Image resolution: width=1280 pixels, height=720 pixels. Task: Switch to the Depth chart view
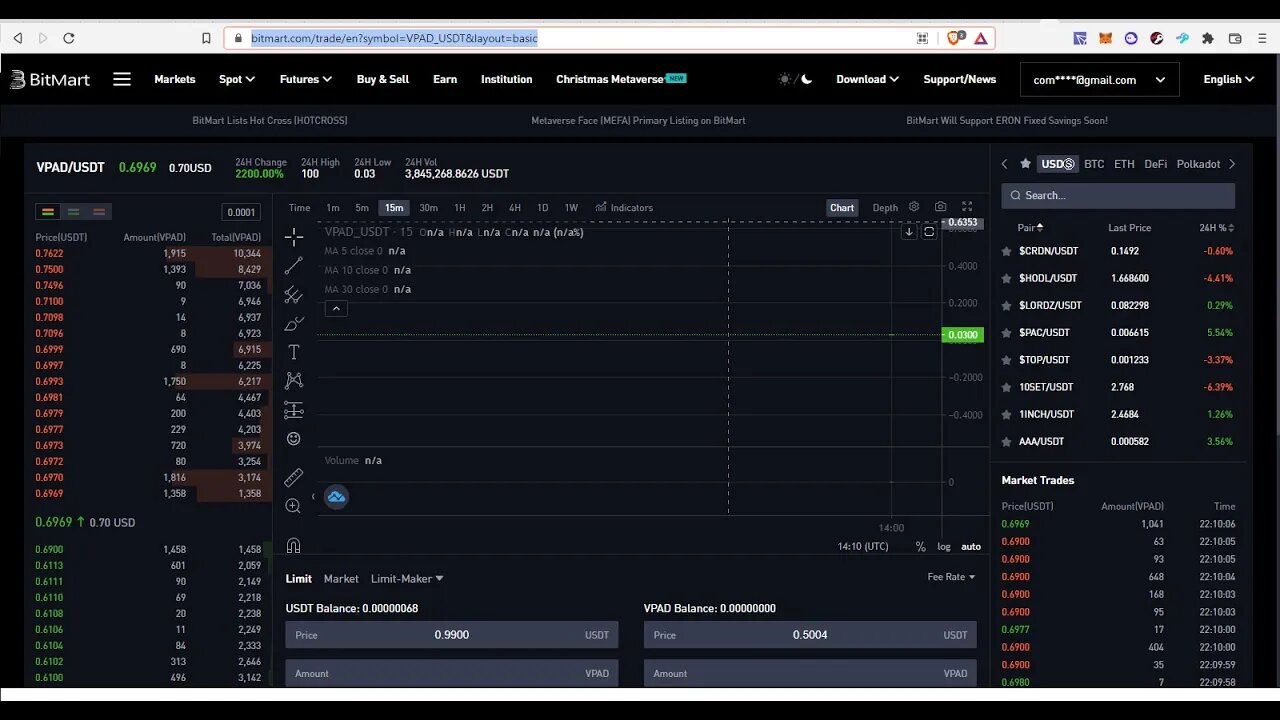(x=885, y=208)
